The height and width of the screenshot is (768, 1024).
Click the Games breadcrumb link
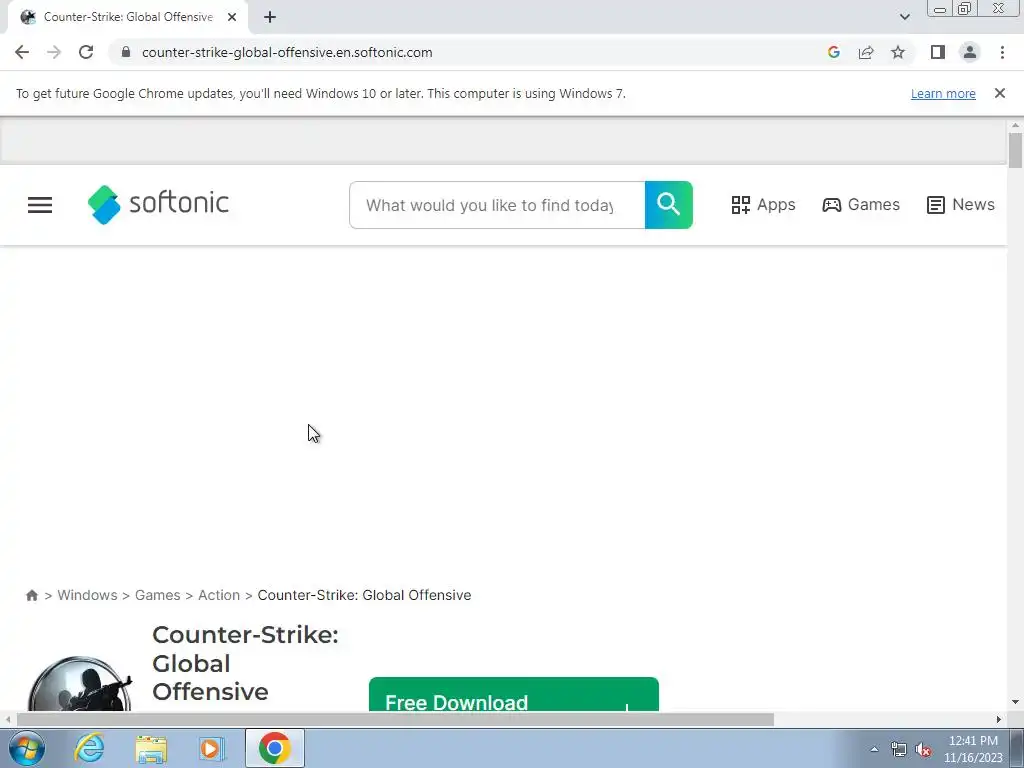point(157,595)
